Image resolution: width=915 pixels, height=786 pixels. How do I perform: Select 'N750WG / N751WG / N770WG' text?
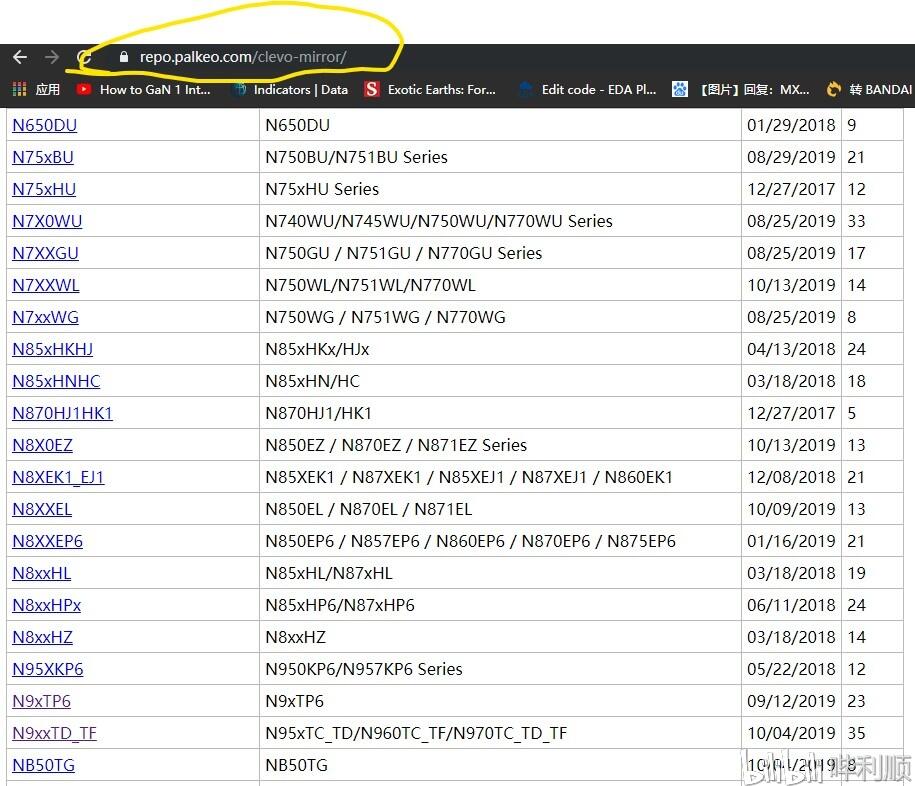(385, 317)
